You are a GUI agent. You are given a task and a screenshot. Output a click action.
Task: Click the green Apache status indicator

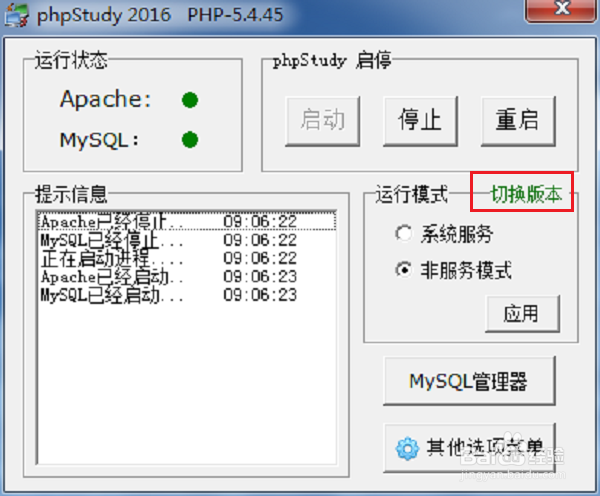tap(190, 100)
